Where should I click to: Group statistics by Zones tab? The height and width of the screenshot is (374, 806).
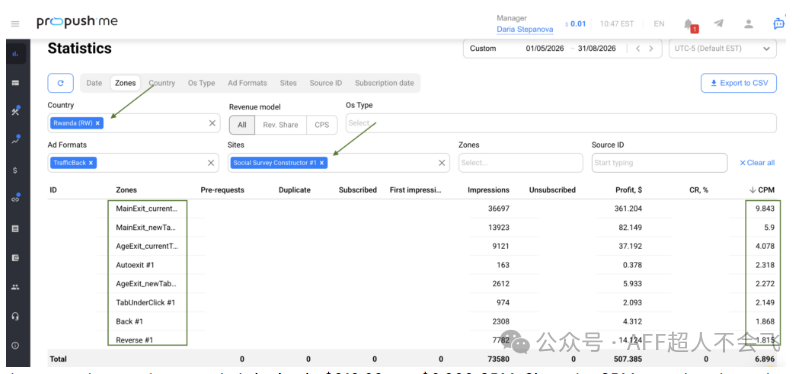[125, 83]
